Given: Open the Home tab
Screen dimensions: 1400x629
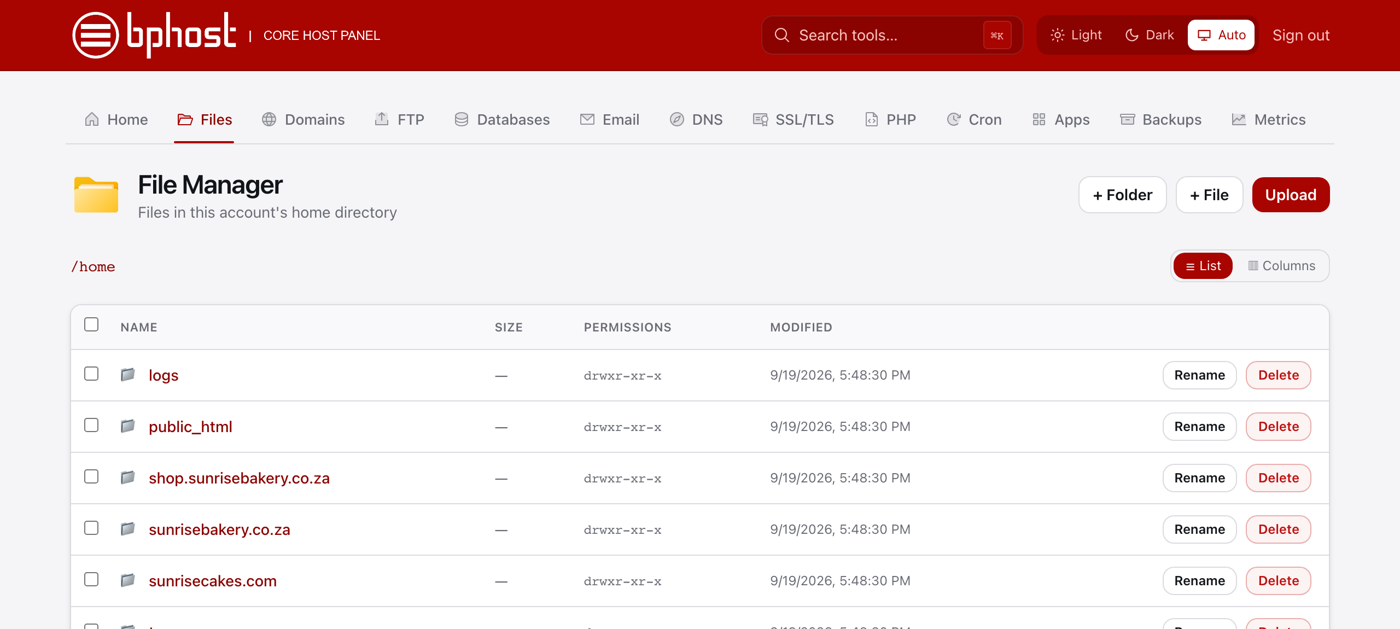Looking at the screenshot, I should tap(116, 119).
